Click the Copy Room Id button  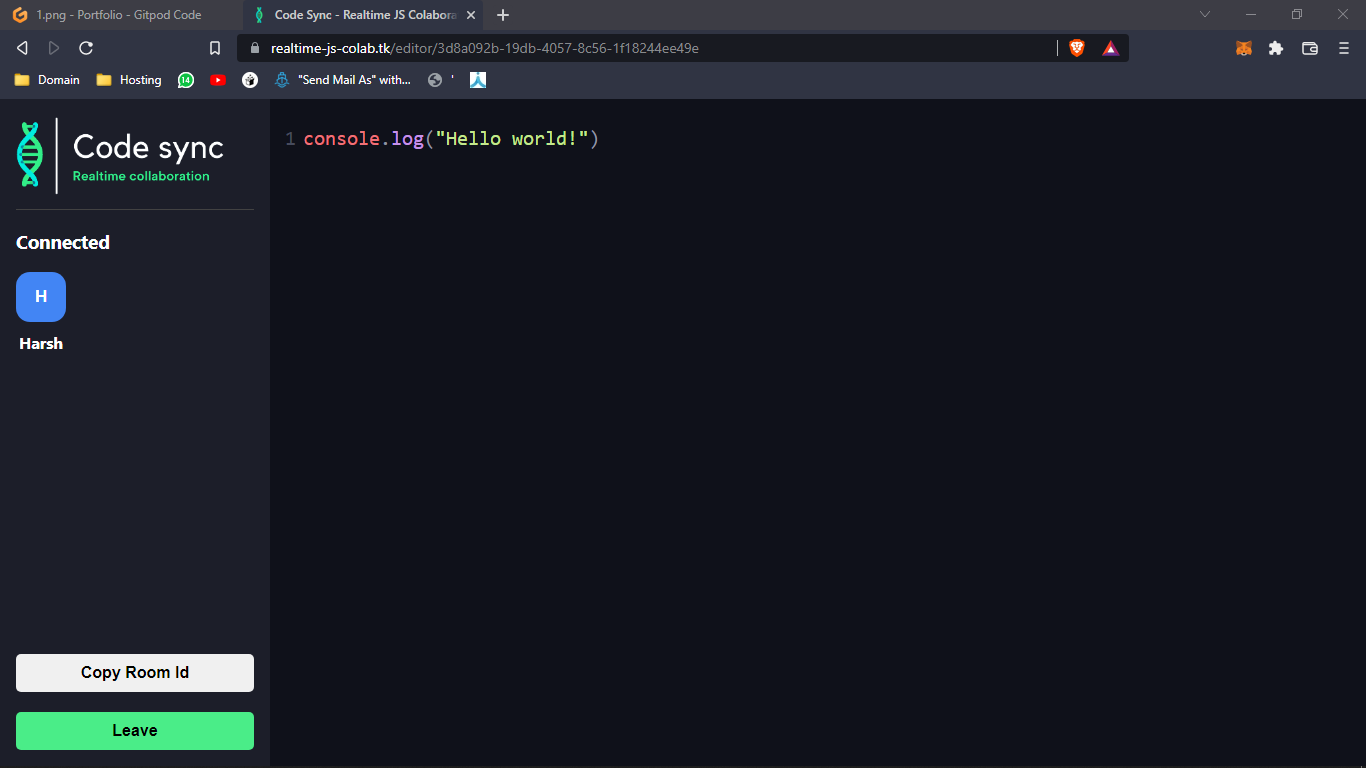pyautogui.click(x=134, y=672)
